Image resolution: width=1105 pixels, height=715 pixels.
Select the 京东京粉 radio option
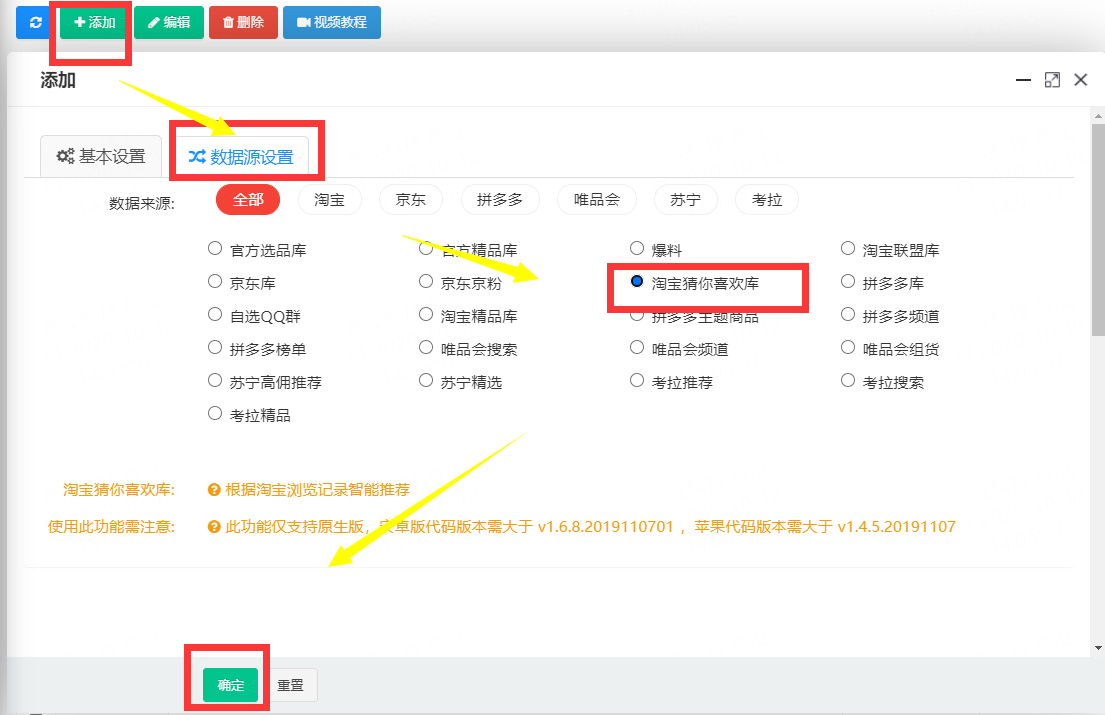426,282
